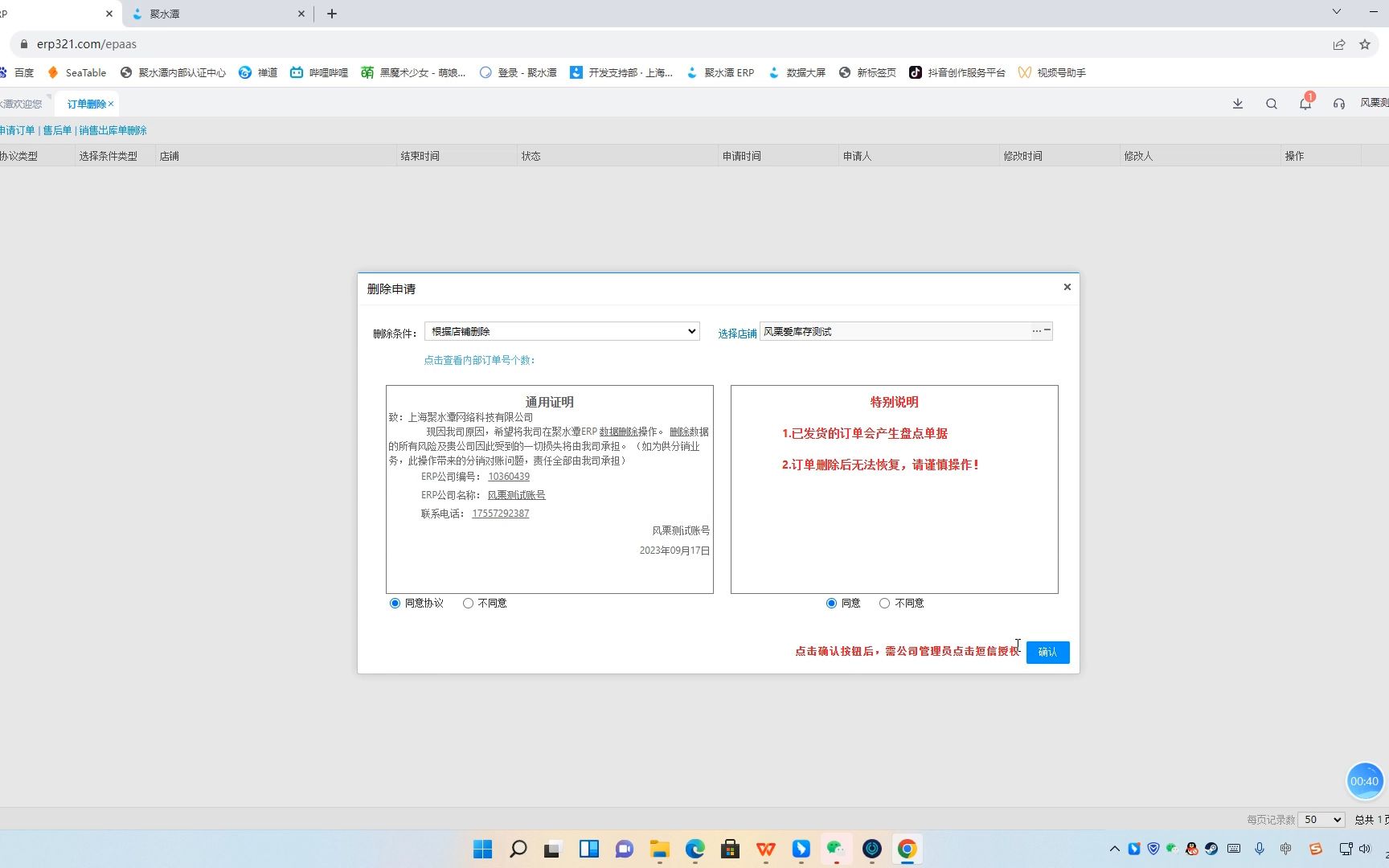The image size is (1389, 868).
Task: Expand the browser tab search chevron
Action: pos(1337,11)
